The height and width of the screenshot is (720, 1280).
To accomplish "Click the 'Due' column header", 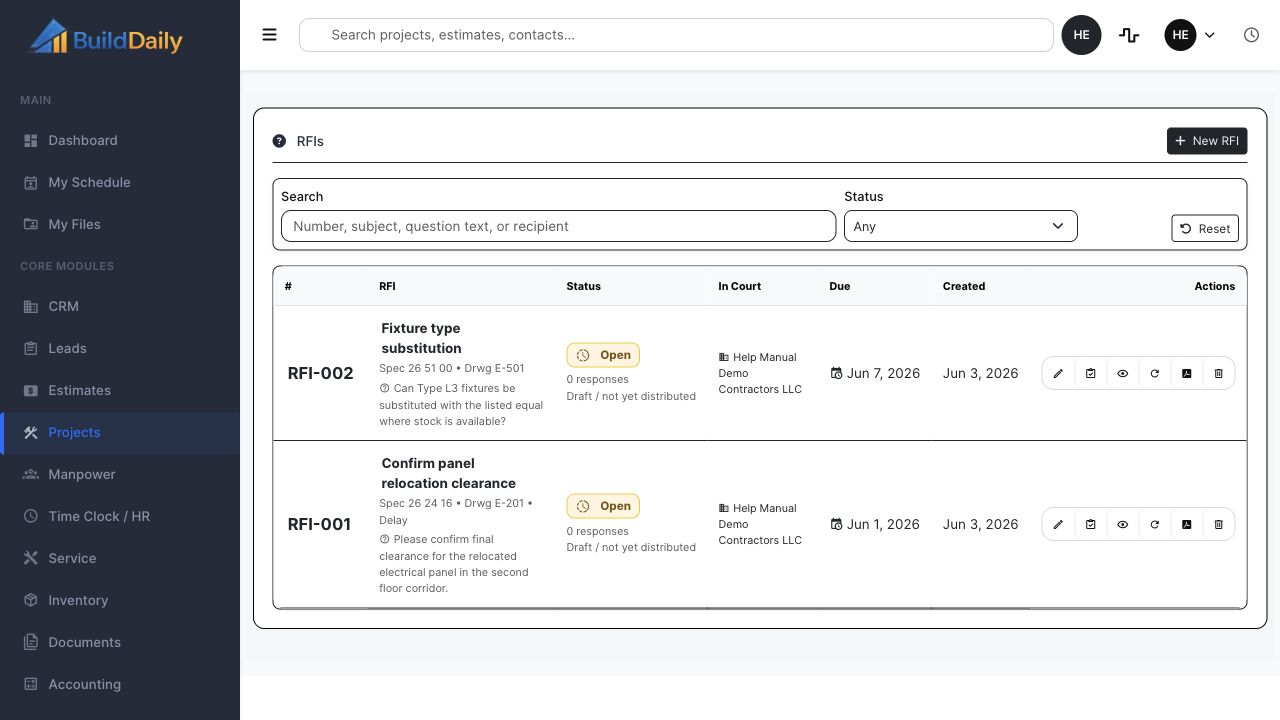I will [840, 286].
